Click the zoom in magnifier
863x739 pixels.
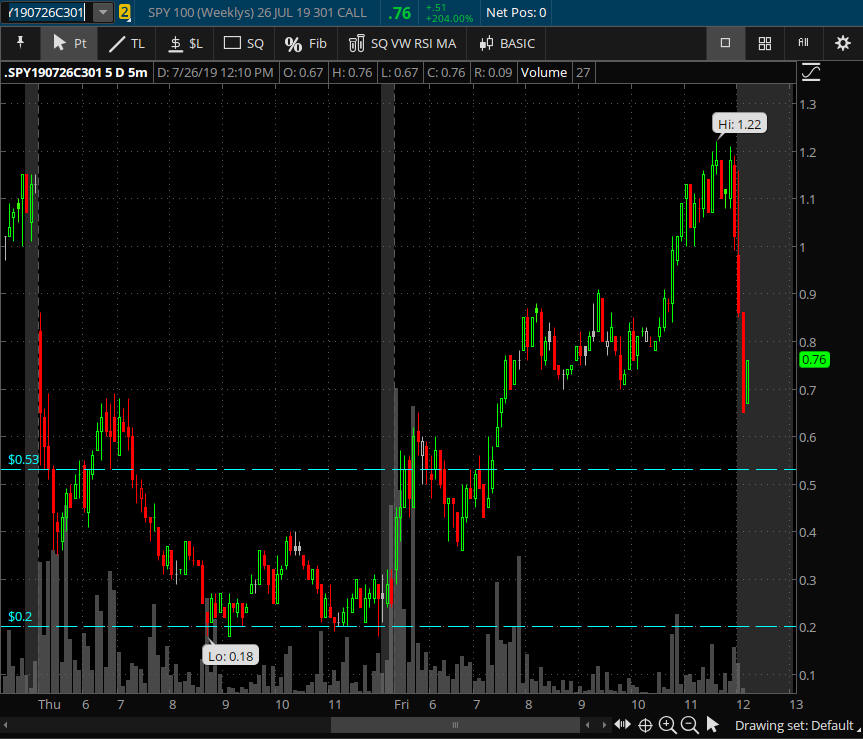(668, 725)
